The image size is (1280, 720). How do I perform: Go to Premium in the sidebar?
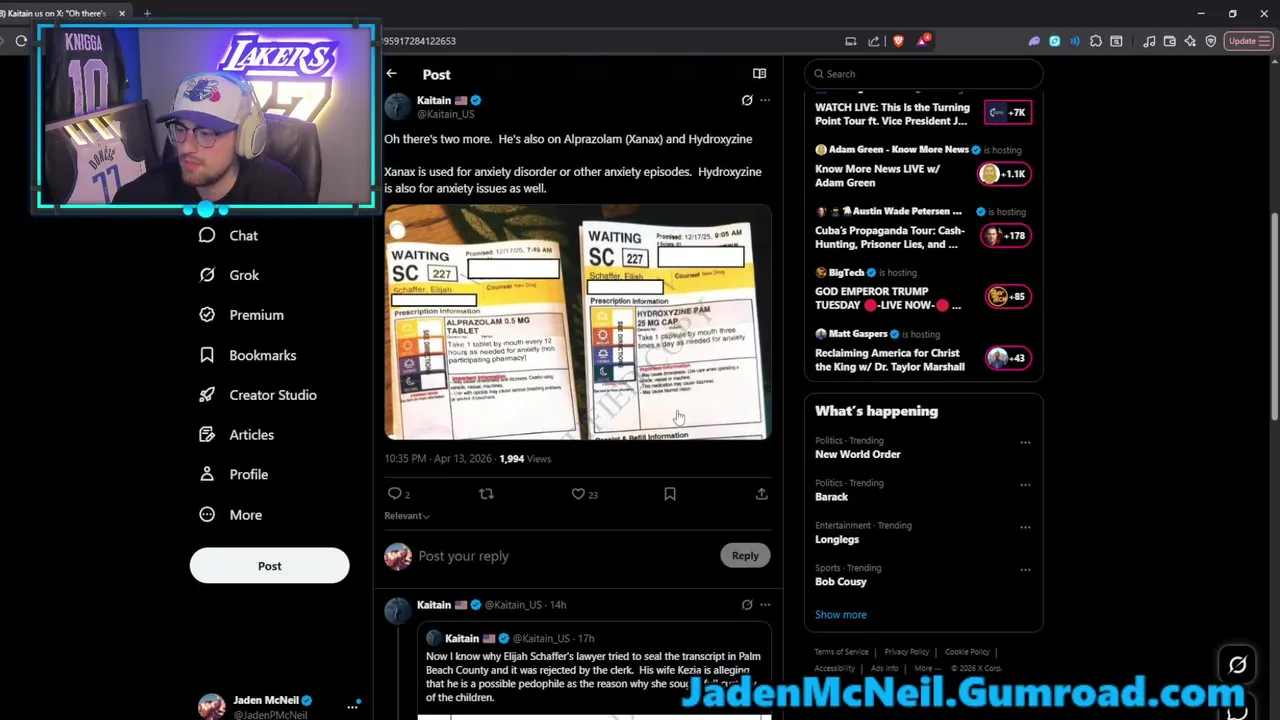click(x=242, y=315)
